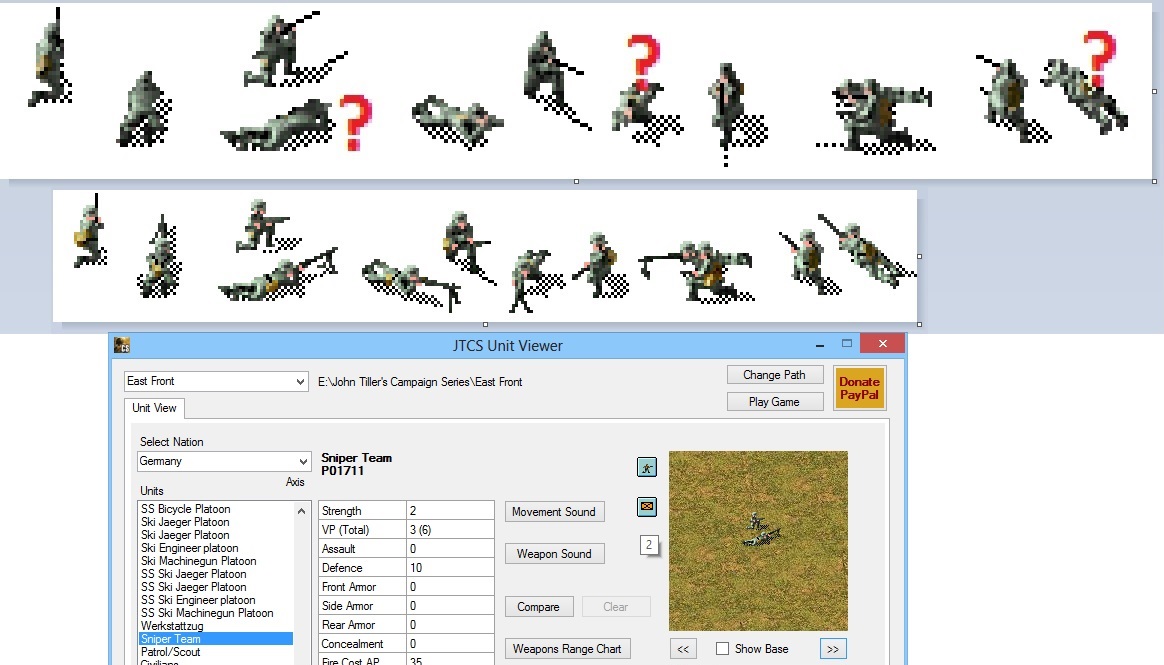The height and width of the screenshot is (665, 1164).
Task: Open the Germany nation dropdown
Action: 223,462
